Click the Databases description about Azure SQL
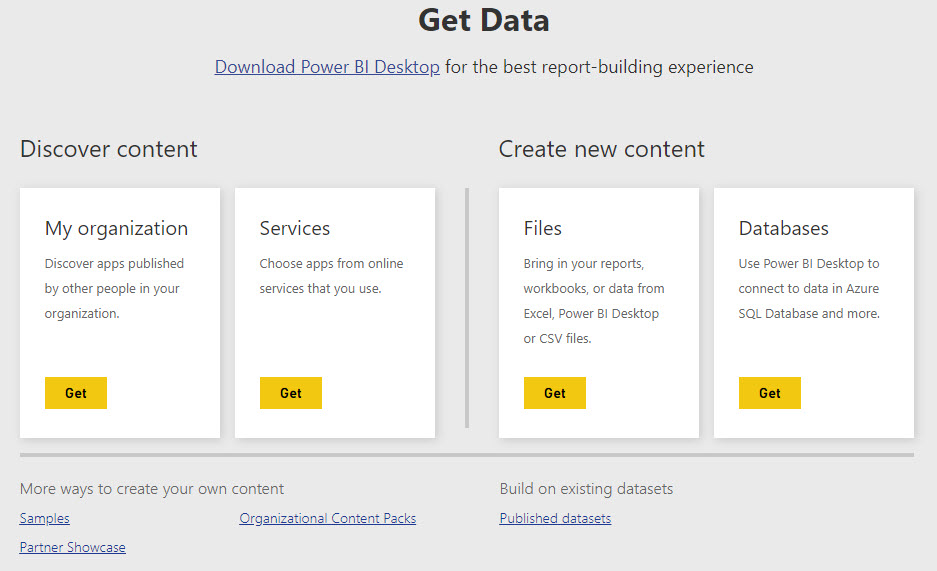Screen dimensions: 937x571 click(x=809, y=288)
